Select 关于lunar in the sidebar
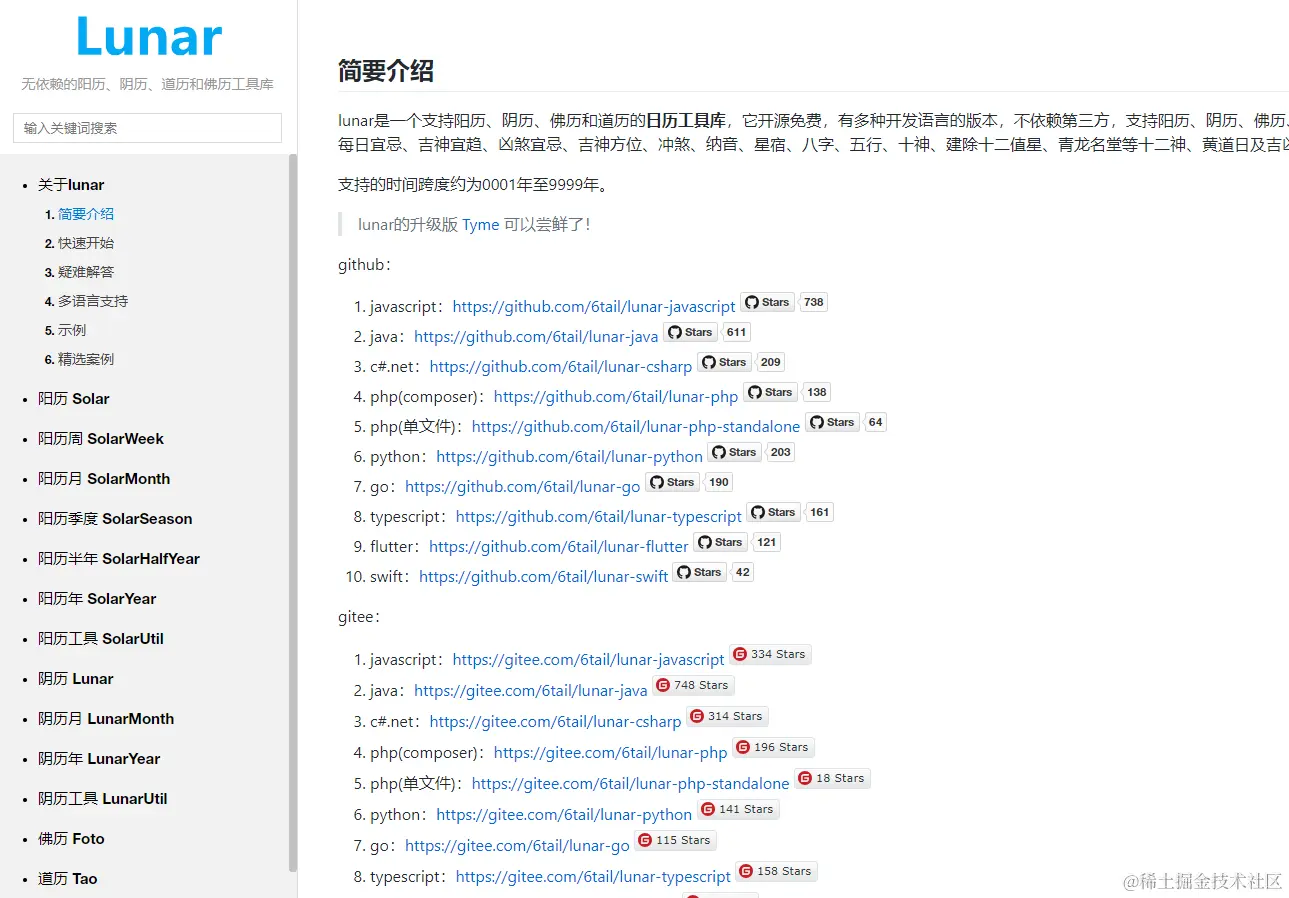Image resolution: width=1289 pixels, height=898 pixels. click(x=71, y=185)
